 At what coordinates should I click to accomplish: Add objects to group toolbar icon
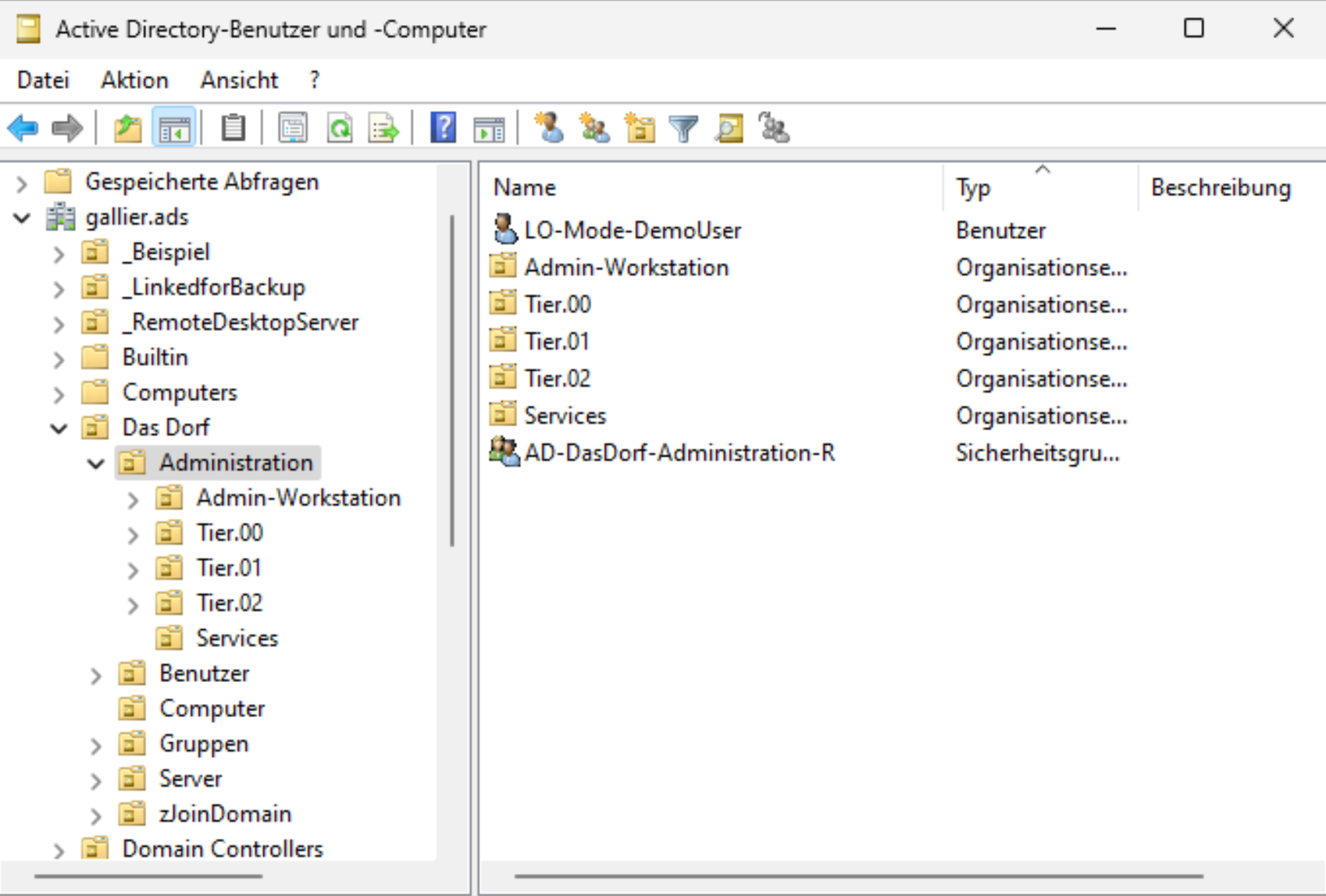(x=774, y=128)
